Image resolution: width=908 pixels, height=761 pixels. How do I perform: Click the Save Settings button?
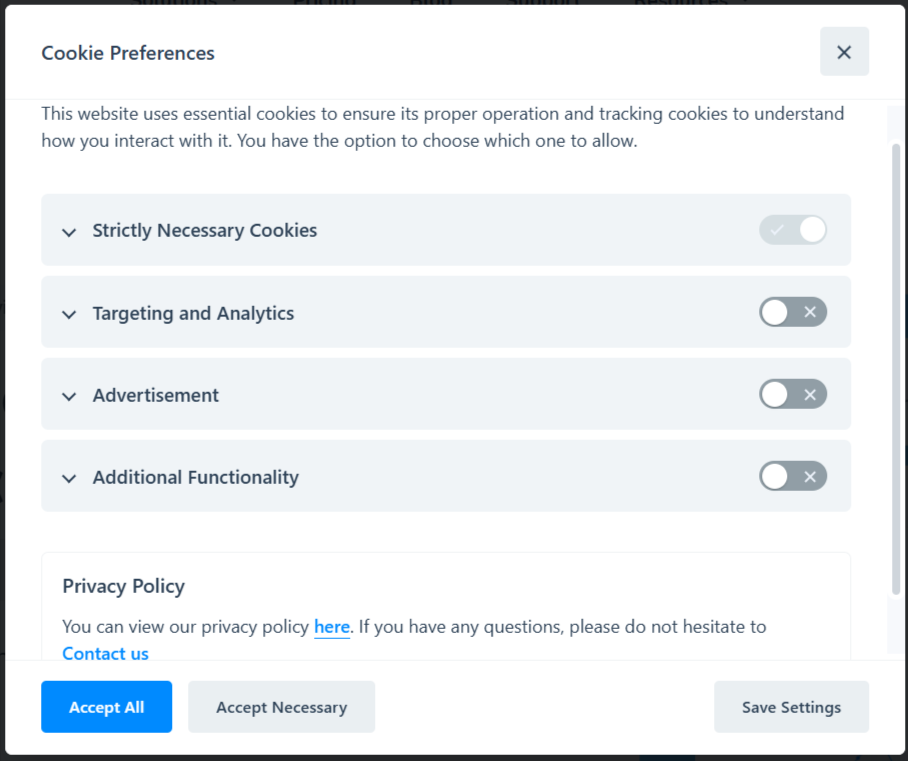pyautogui.click(x=791, y=706)
